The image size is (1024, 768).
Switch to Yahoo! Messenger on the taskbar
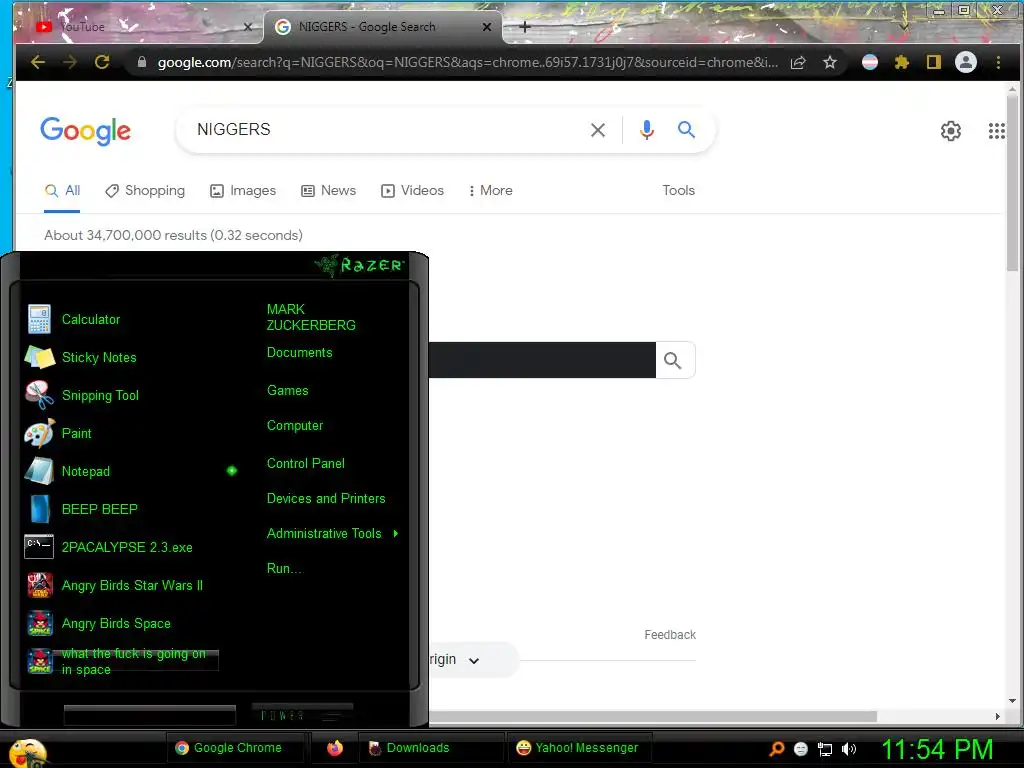(x=578, y=748)
